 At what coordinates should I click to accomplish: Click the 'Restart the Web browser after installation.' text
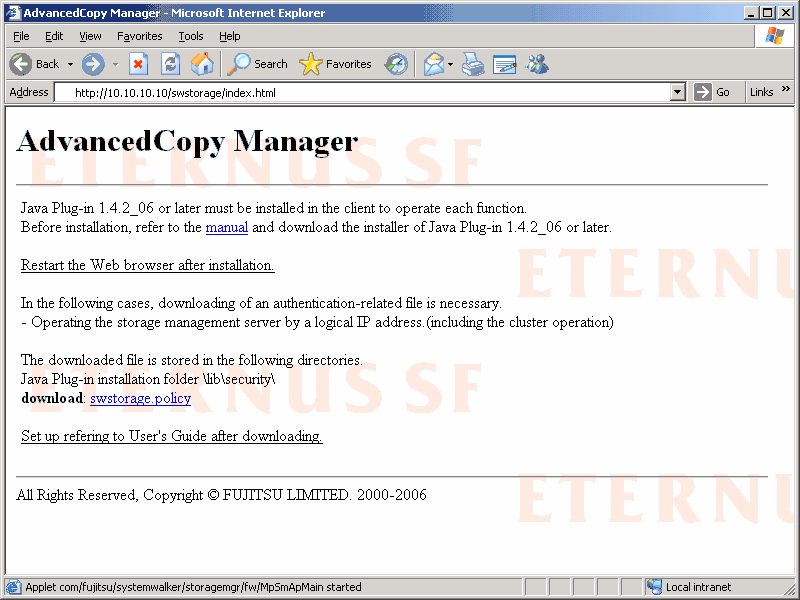click(x=147, y=265)
